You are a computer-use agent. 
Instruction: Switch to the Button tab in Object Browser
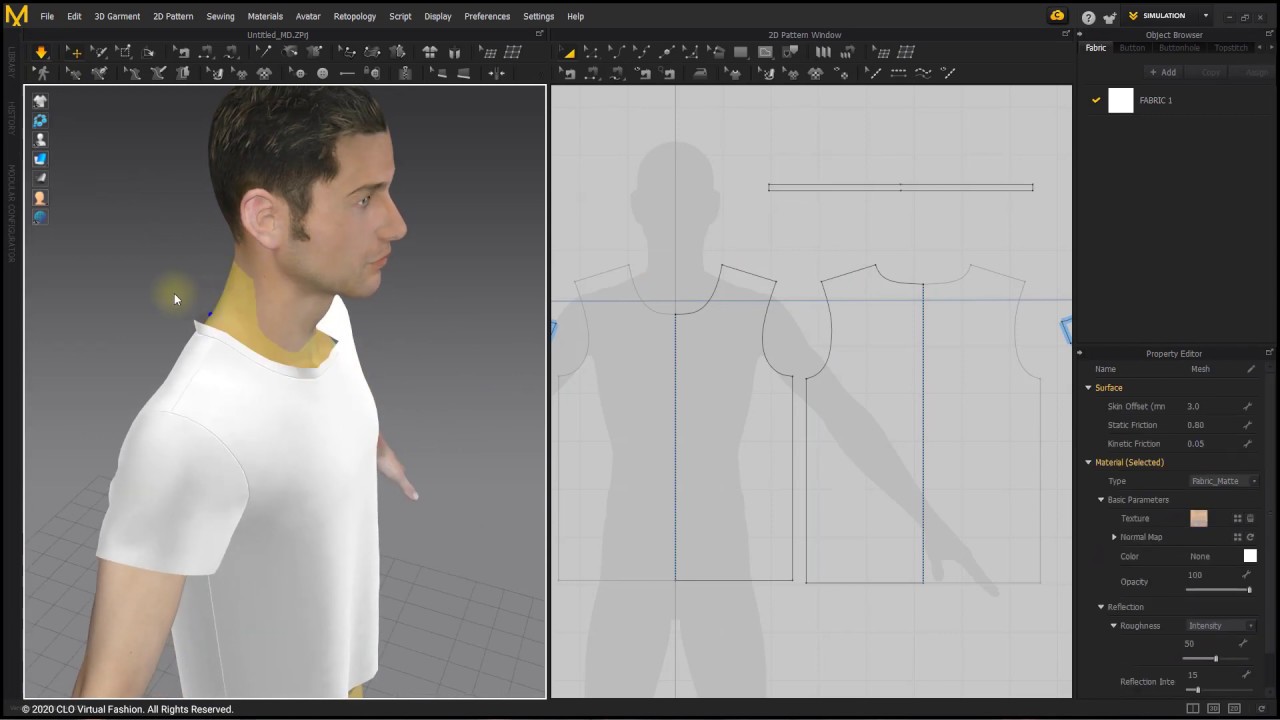[1132, 48]
